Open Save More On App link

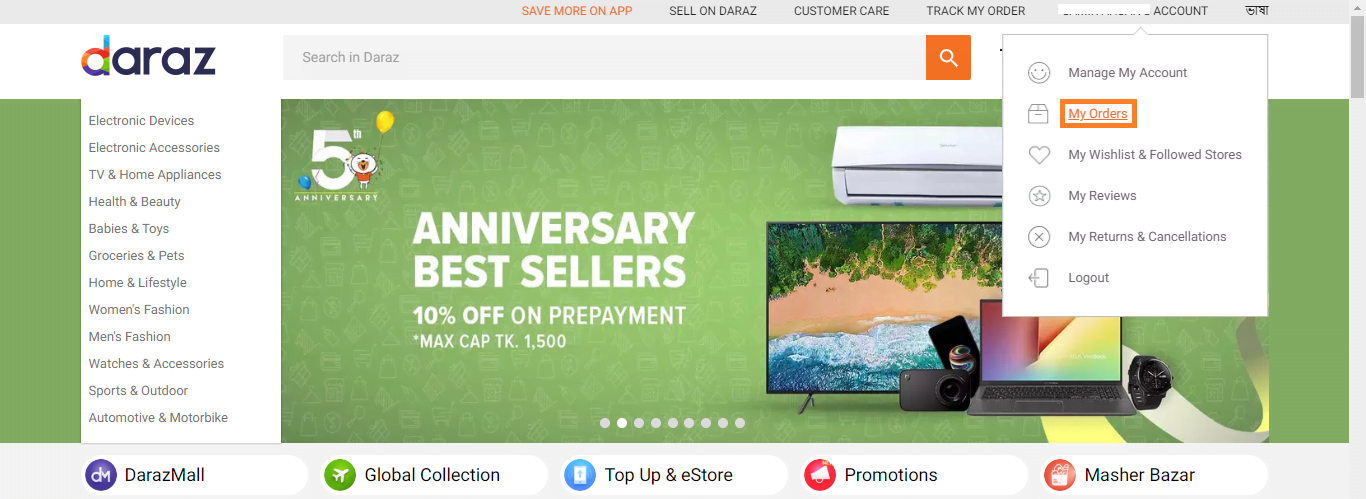577,11
